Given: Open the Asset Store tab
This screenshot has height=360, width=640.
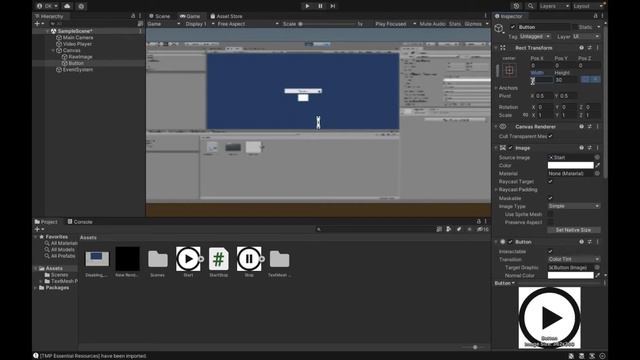Looking at the screenshot, I should click(226, 16).
